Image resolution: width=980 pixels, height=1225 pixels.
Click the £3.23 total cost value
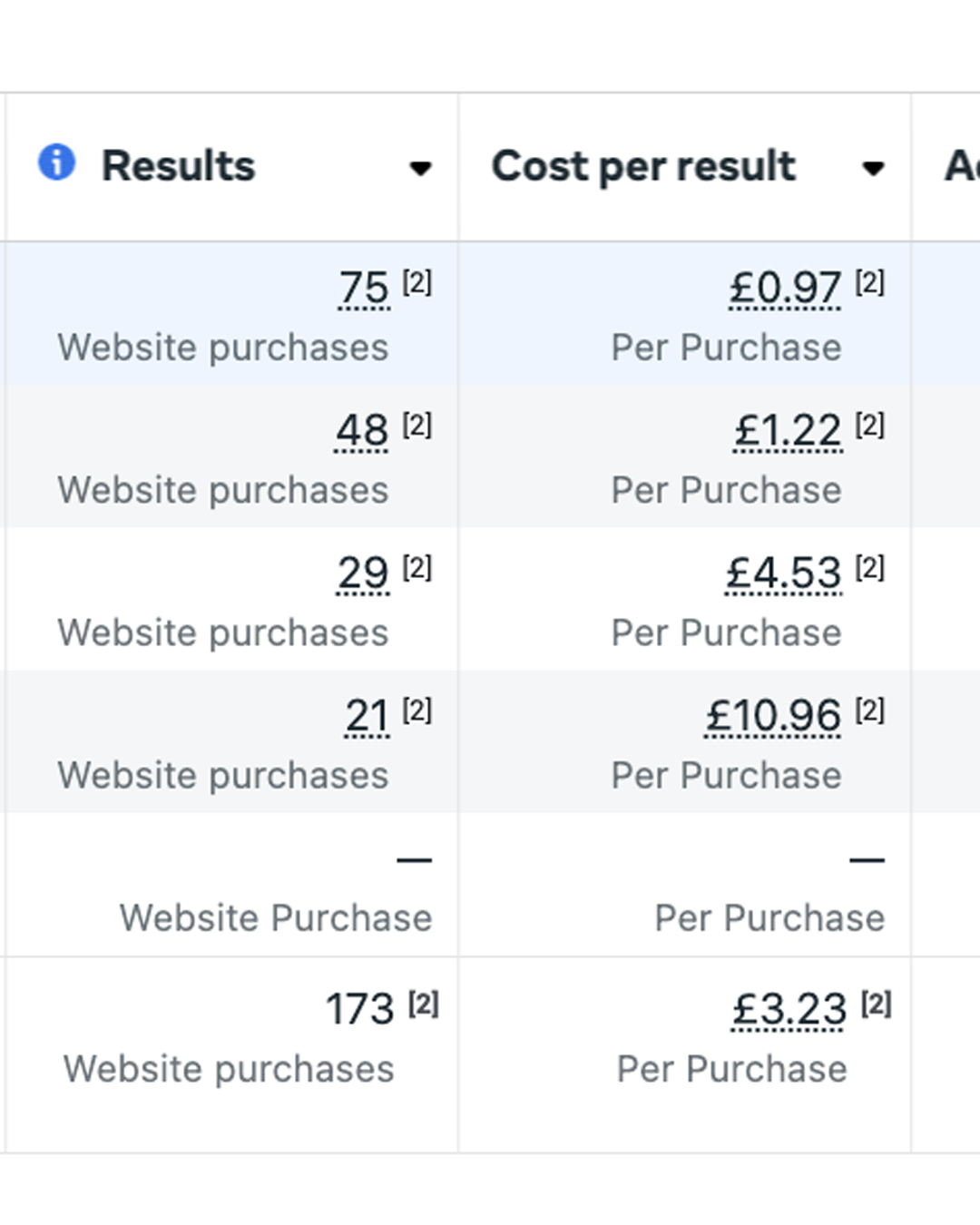coord(789,1009)
